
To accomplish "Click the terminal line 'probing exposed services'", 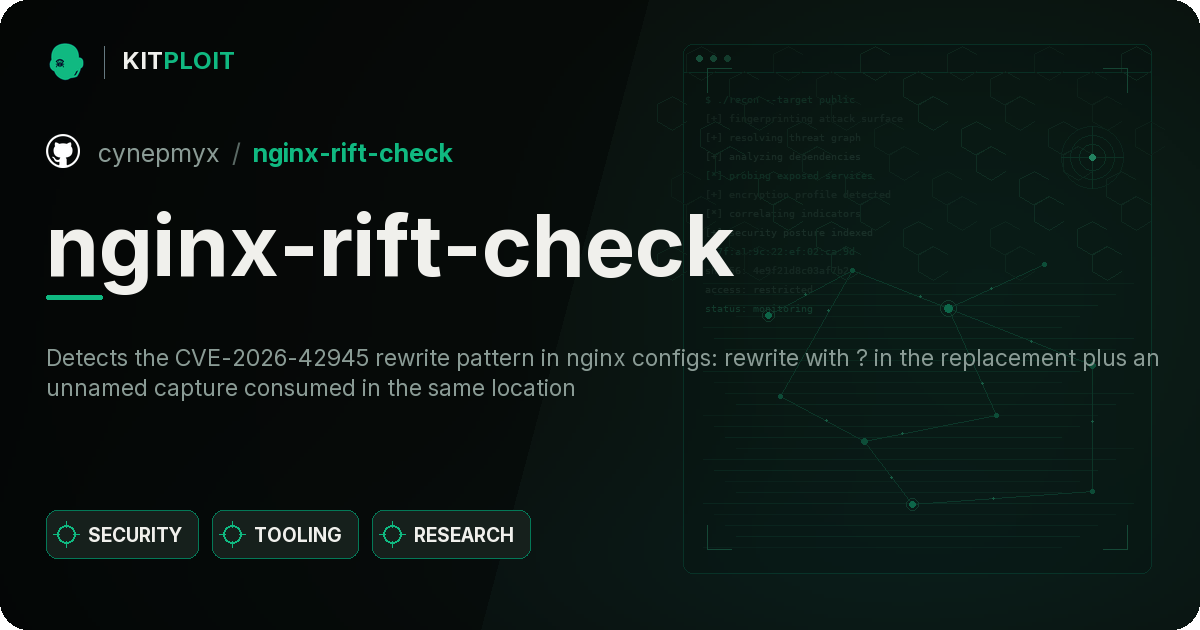I will [x=789, y=176].
